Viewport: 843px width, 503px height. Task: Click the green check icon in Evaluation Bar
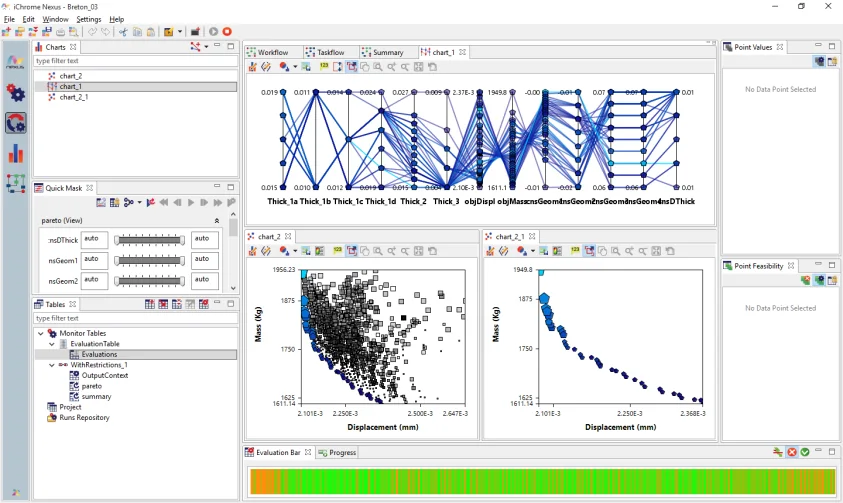point(805,452)
